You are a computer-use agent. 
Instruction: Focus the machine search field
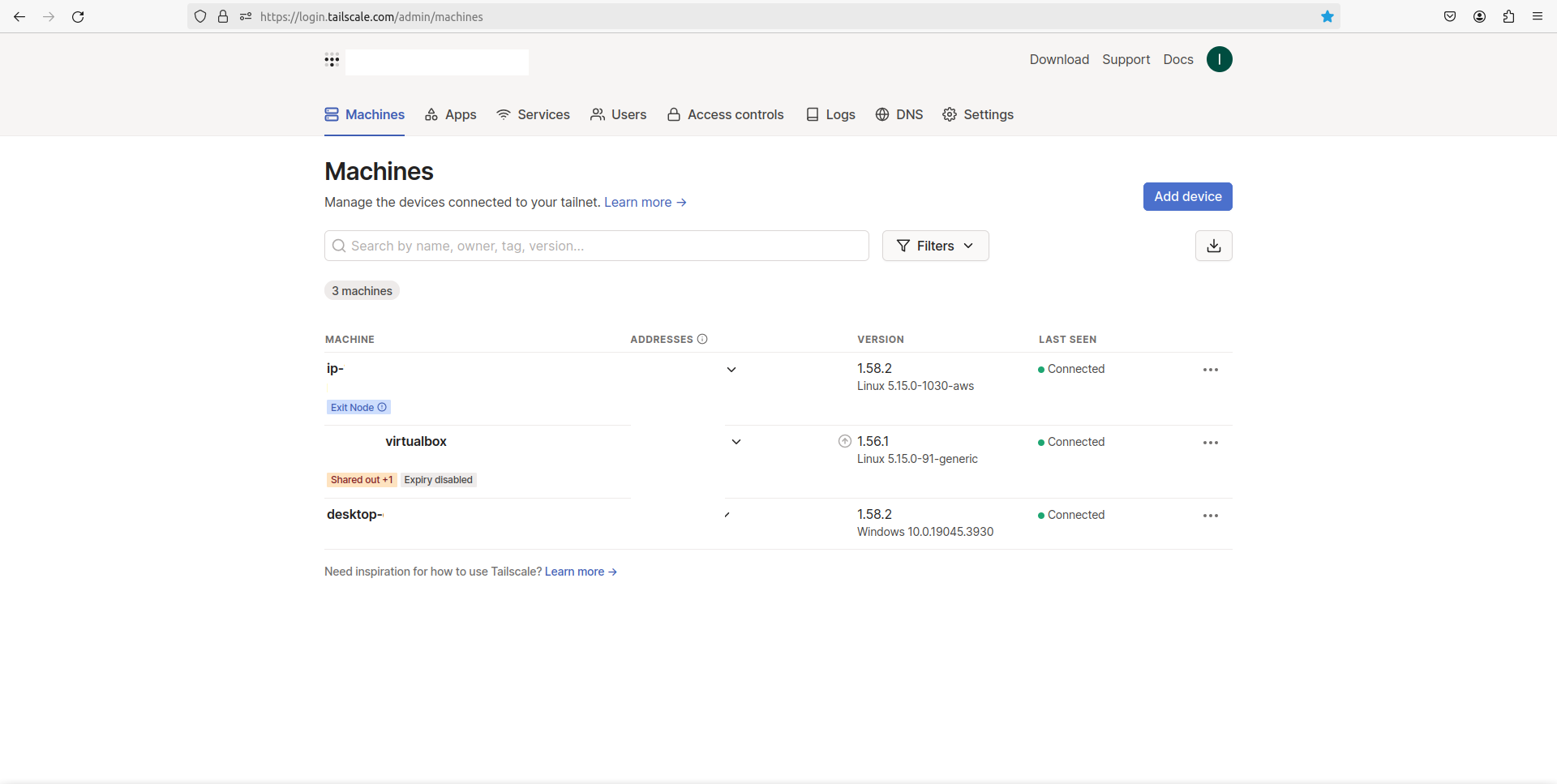click(x=596, y=246)
